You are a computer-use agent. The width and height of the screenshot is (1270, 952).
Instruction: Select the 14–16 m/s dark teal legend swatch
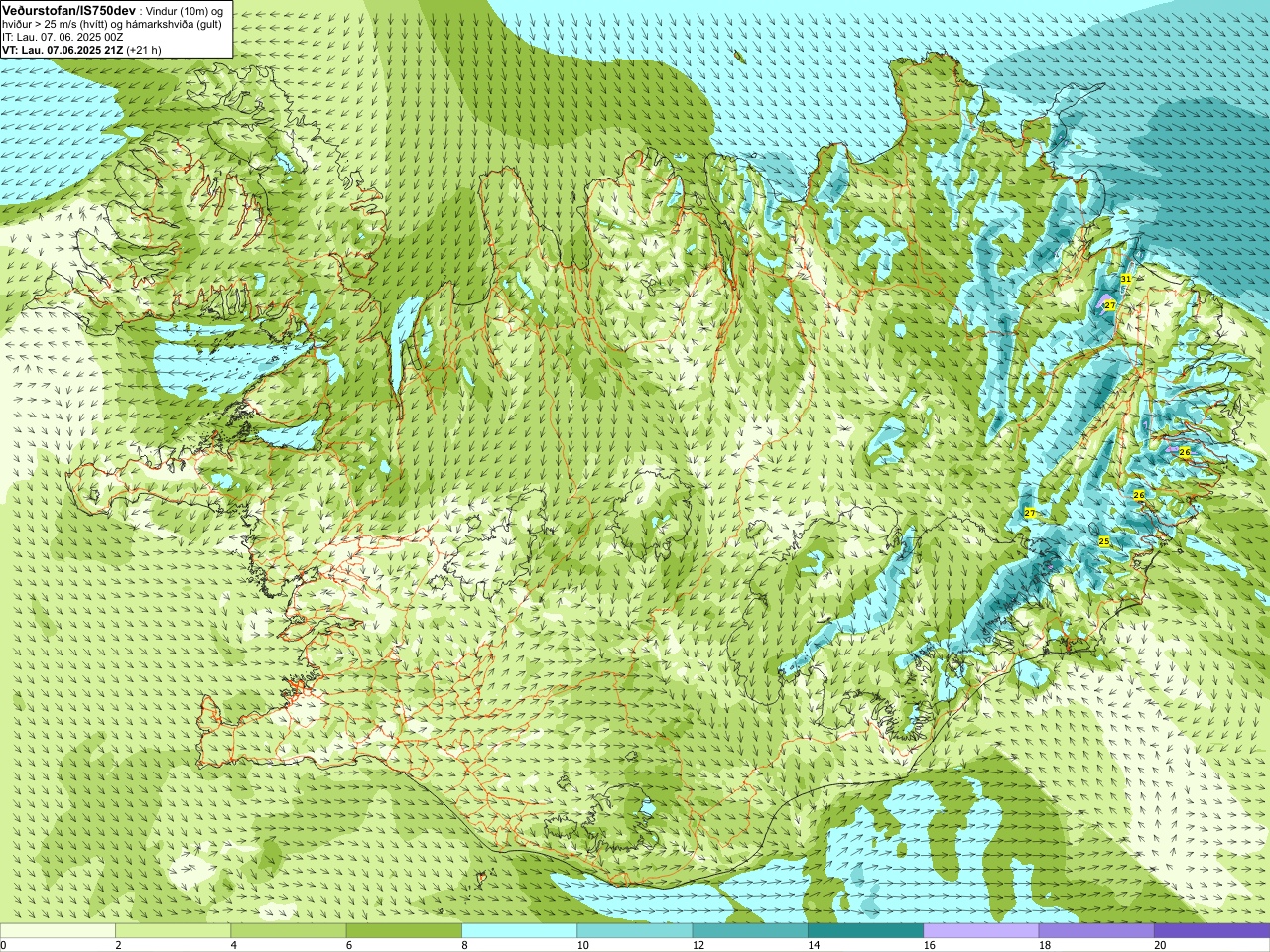point(865,931)
